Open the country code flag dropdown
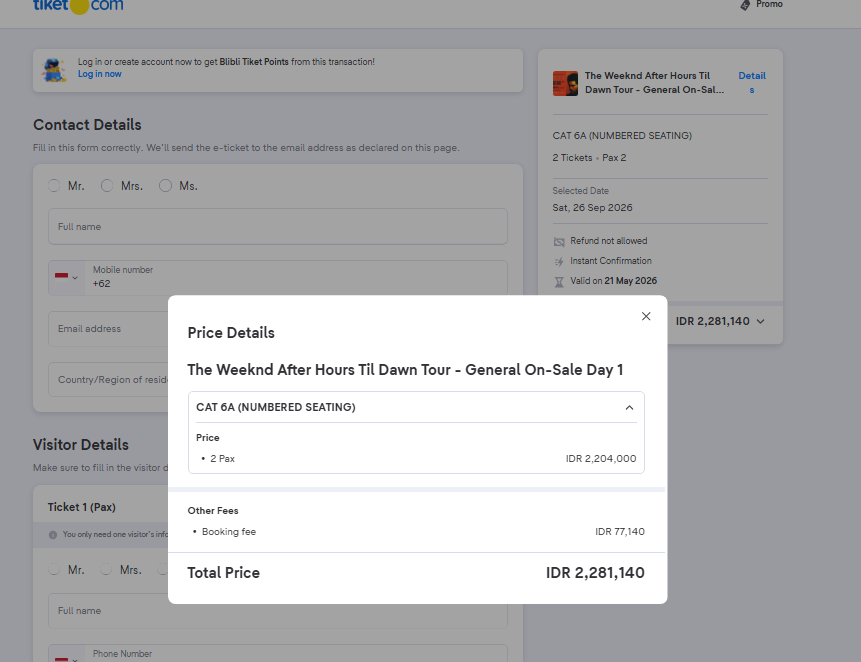The width and height of the screenshot is (861, 662). 66,278
